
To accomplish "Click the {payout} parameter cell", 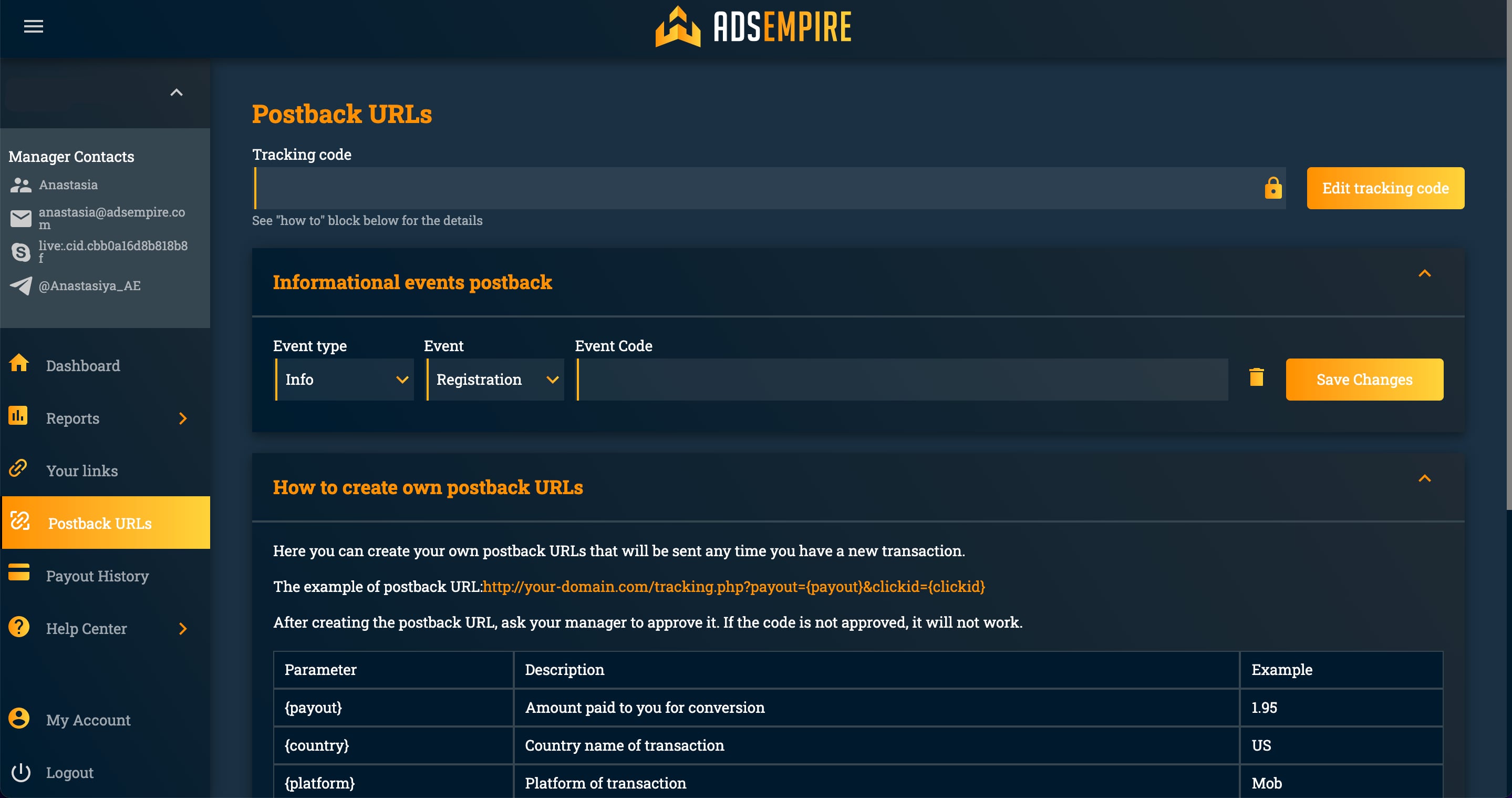I will pos(393,707).
